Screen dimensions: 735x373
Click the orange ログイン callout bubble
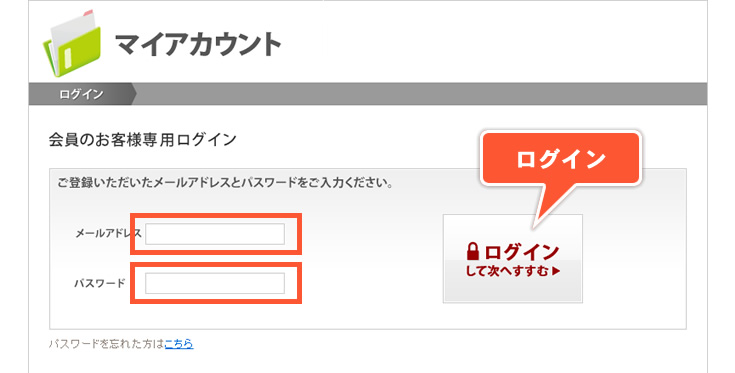tap(561, 159)
